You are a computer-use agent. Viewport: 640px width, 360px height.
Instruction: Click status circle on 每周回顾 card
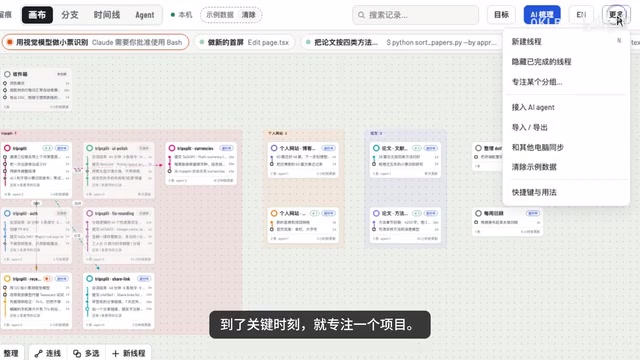tap(478, 213)
